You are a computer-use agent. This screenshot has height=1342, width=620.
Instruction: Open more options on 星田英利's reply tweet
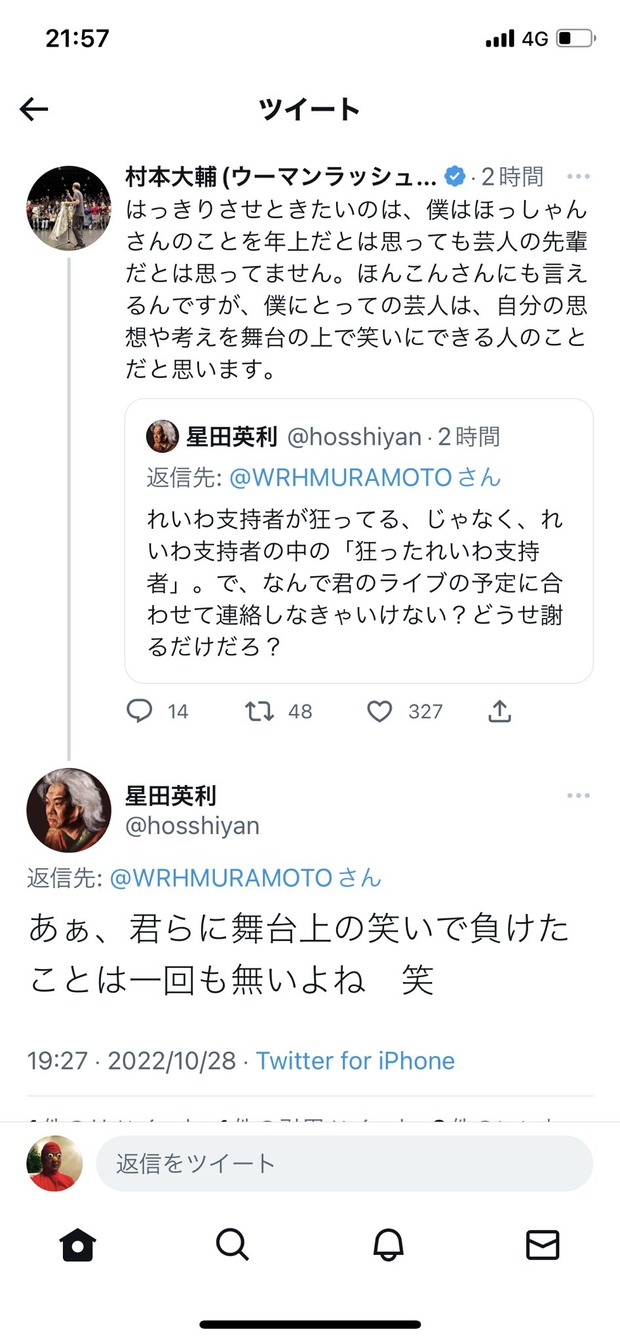pos(579,796)
